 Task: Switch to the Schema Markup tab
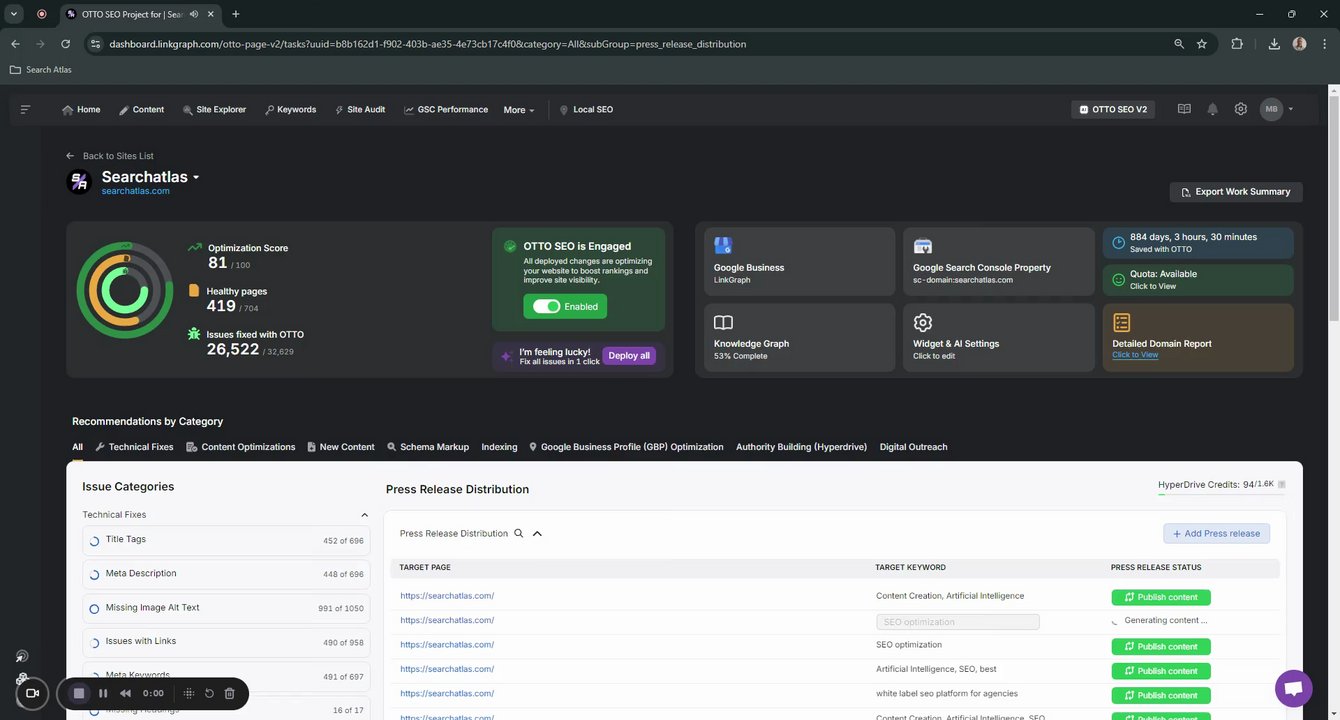428,447
